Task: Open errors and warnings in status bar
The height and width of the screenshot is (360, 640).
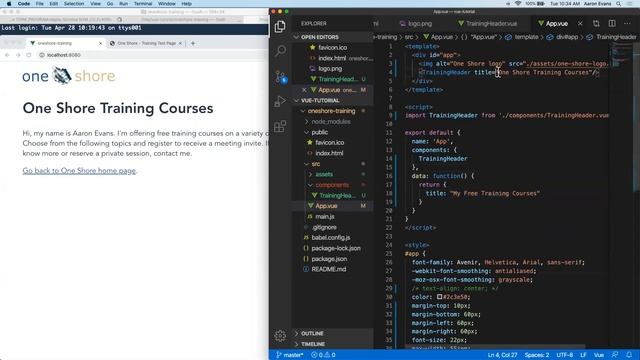Action: point(323,355)
